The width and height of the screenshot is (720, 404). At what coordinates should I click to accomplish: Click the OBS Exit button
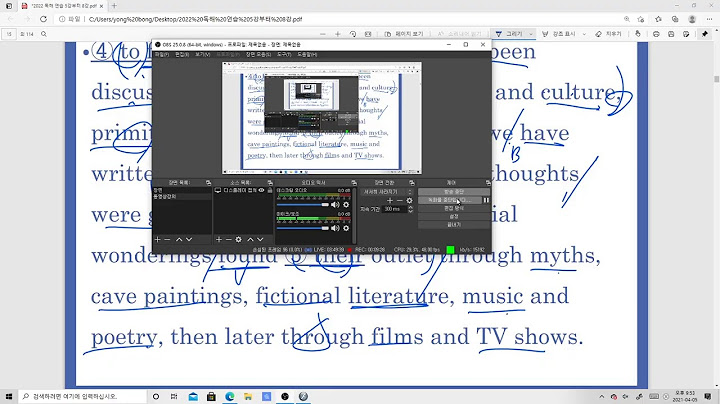click(454, 225)
